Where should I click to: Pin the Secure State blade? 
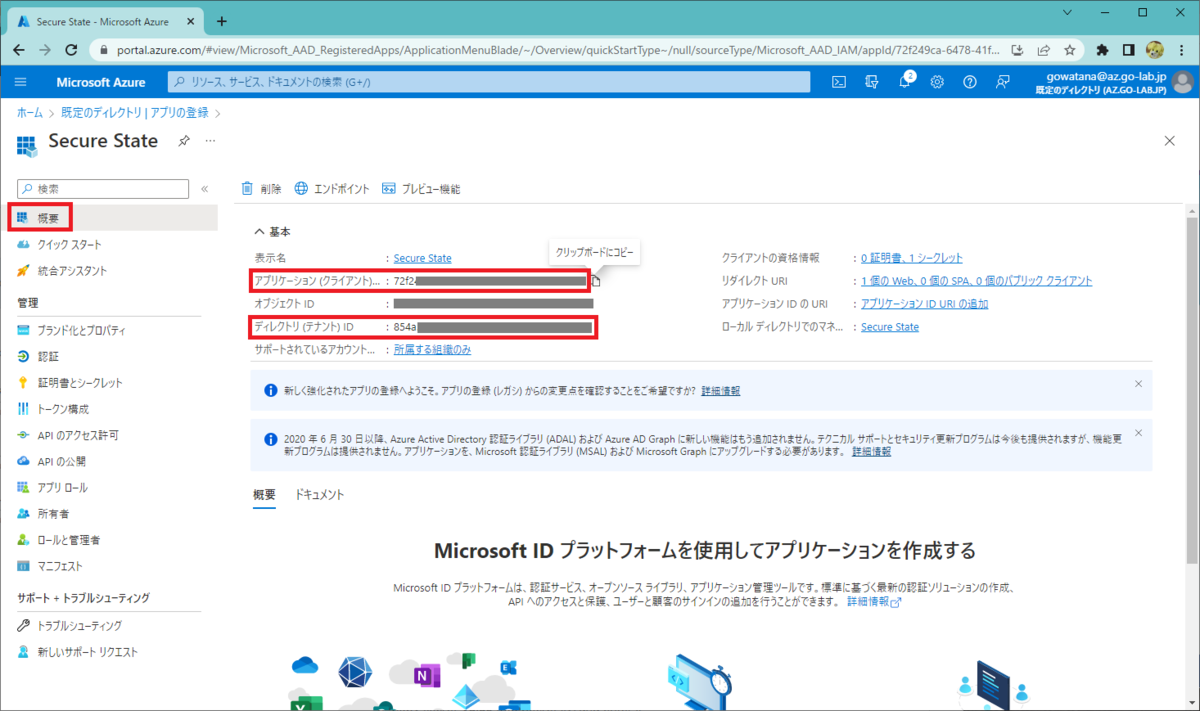point(184,141)
